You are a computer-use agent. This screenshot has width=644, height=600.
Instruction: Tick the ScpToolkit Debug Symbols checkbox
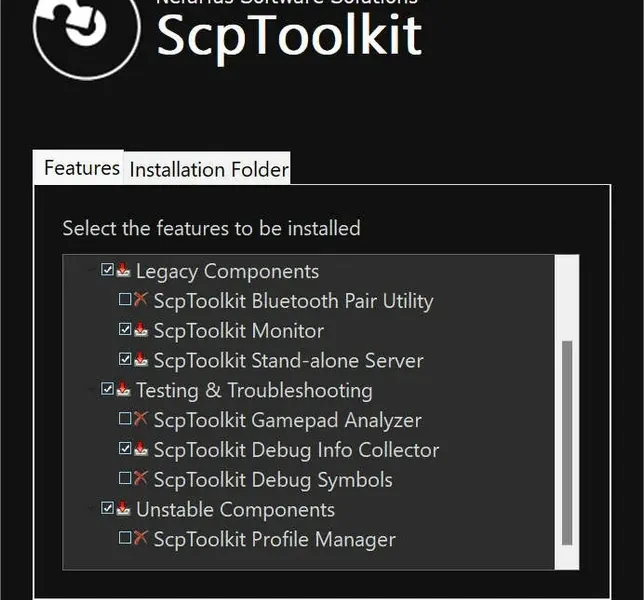(x=125, y=478)
